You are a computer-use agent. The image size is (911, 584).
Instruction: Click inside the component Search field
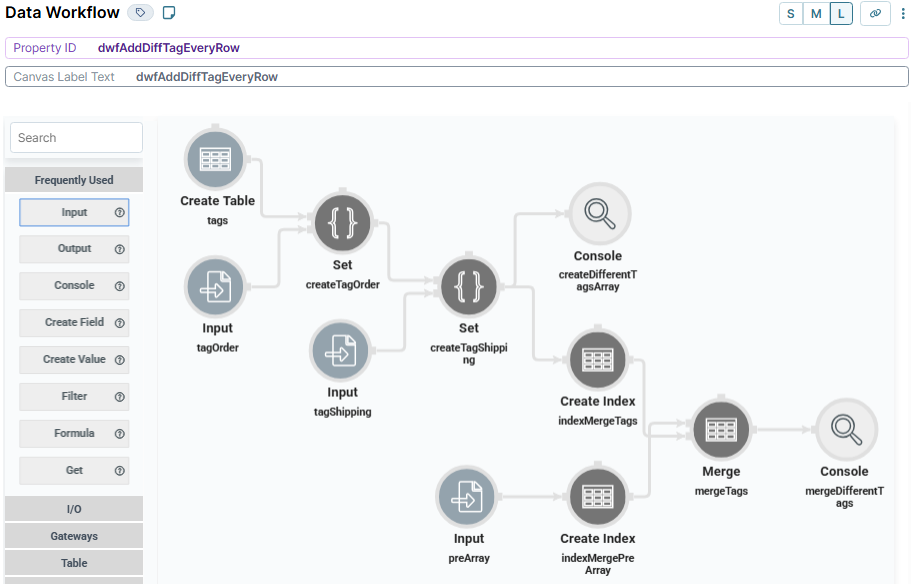coord(75,137)
